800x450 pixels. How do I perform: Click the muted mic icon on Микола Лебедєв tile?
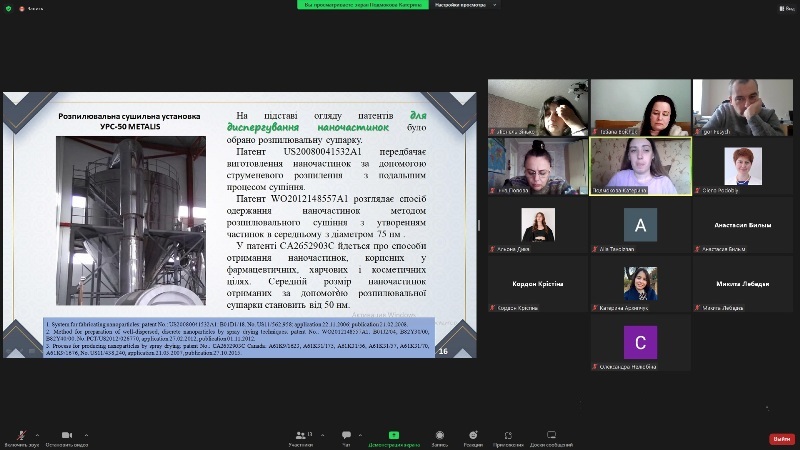tap(698, 308)
